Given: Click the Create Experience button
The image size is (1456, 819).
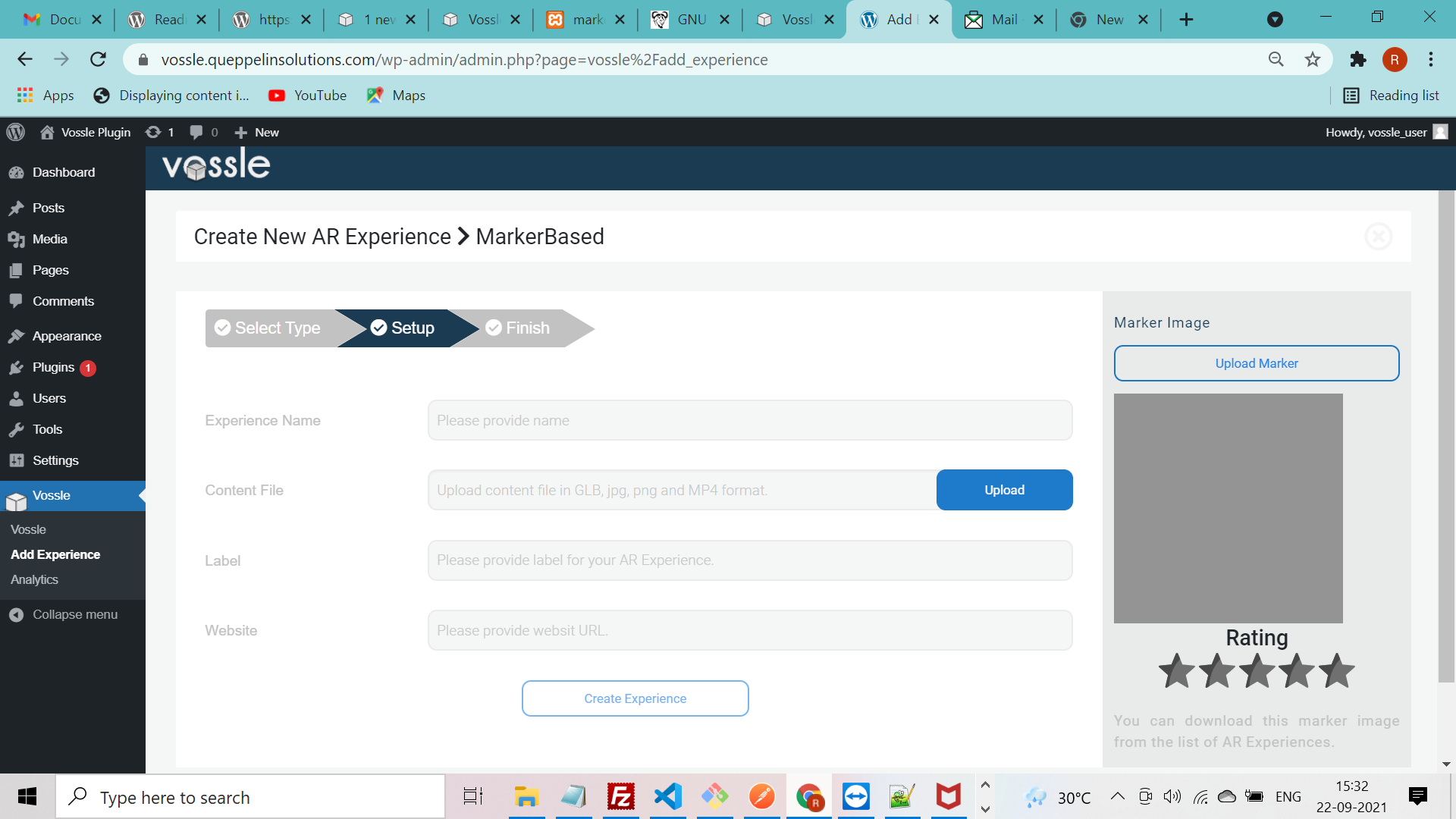Looking at the screenshot, I should click(x=635, y=698).
